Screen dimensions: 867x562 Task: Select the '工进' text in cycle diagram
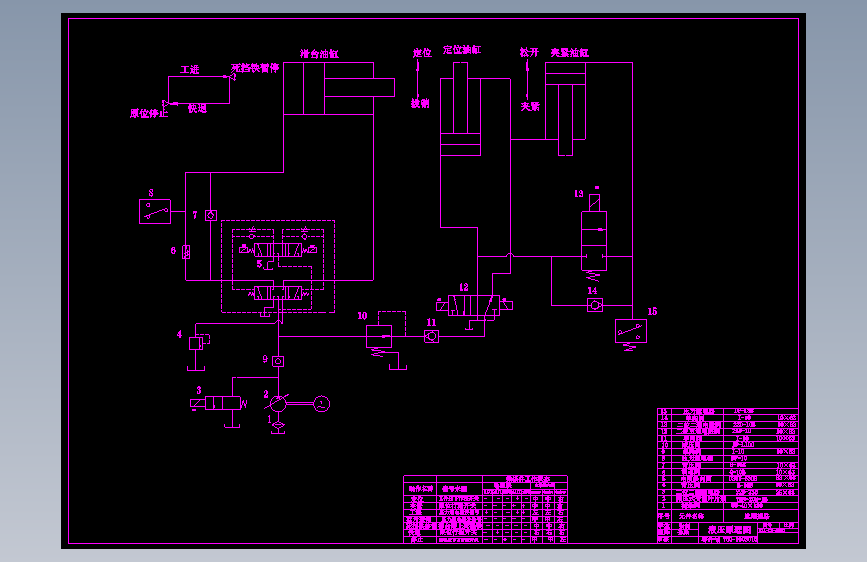pyautogui.click(x=189, y=70)
